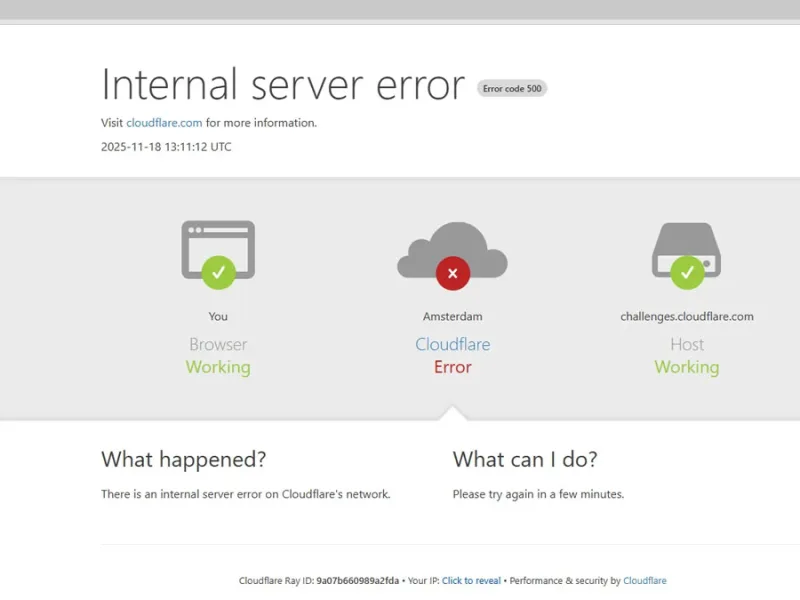Screen dimensions: 800x600
Task: Click the 'What happened?' heading
Action: pyautogui.click(x=183, y=459)
